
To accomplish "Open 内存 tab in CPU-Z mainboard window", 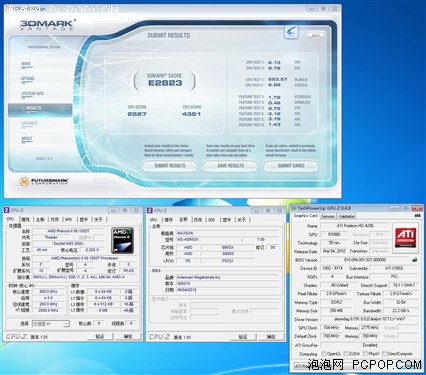I will tap(198, 219).
